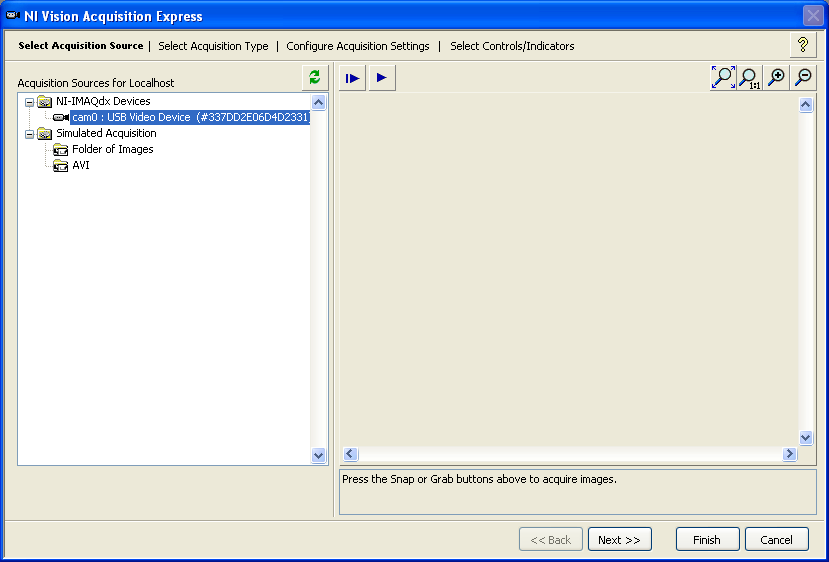Select the AVI simulated source

pos(81,165)
